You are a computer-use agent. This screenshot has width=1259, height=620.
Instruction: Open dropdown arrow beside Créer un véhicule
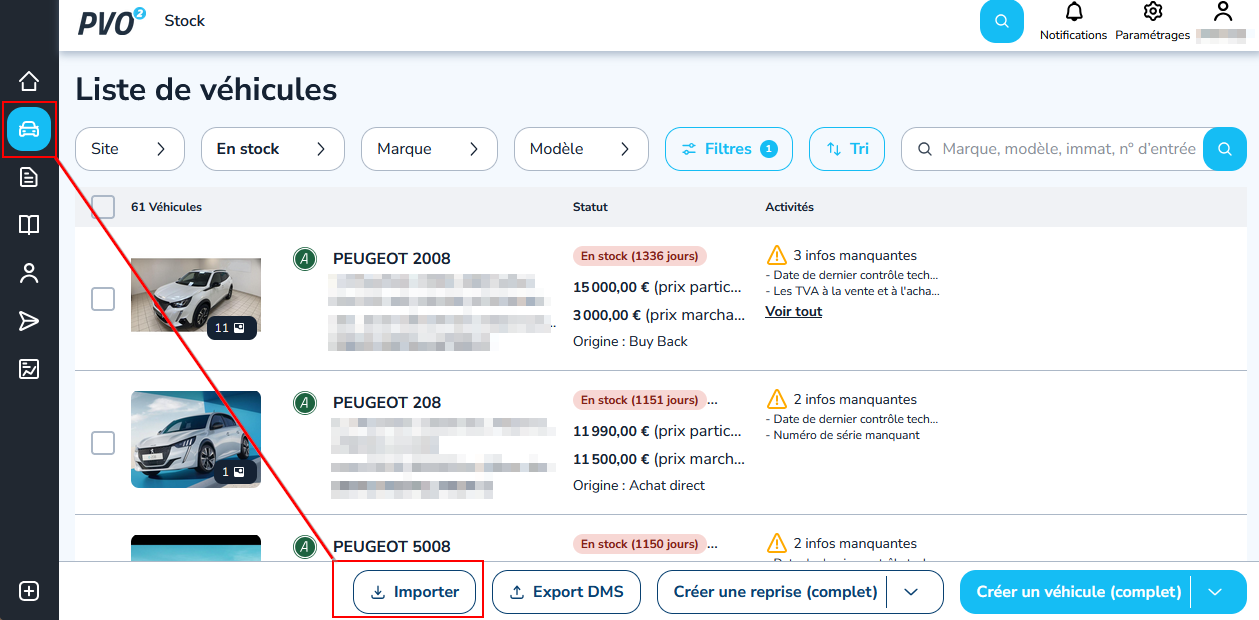click(x=1215, y=592)
